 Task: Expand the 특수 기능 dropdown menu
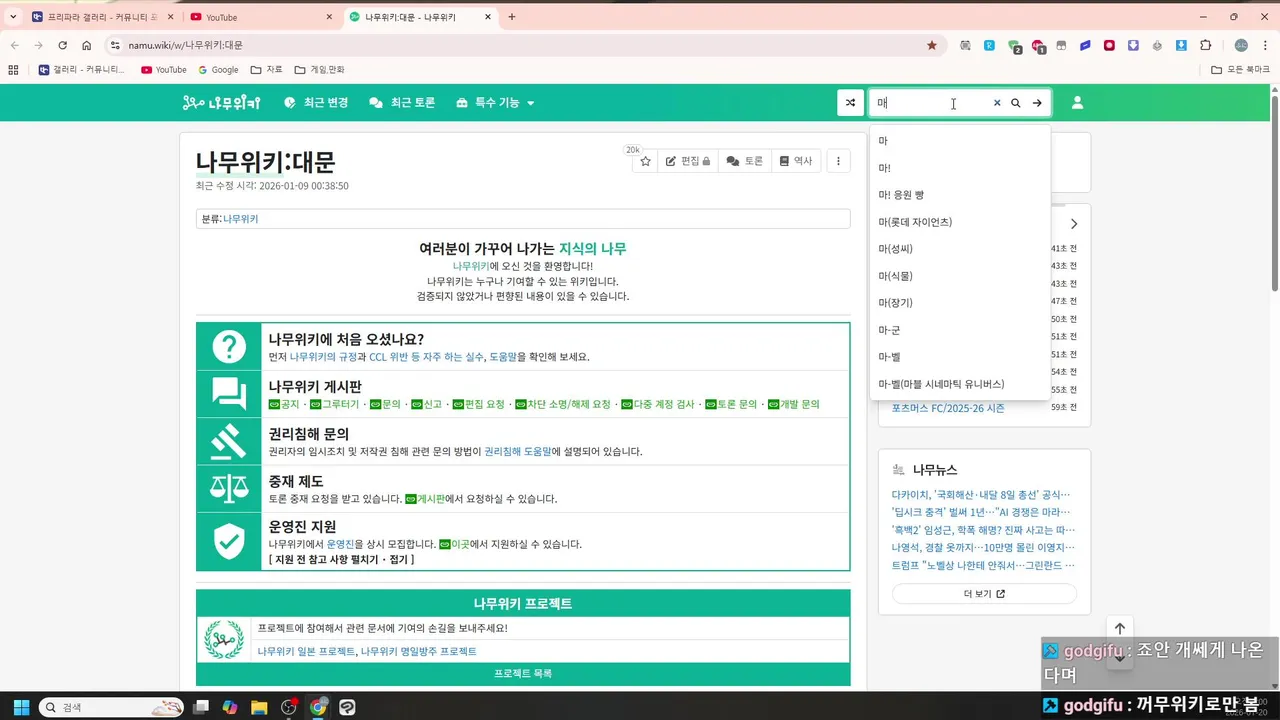495,103
